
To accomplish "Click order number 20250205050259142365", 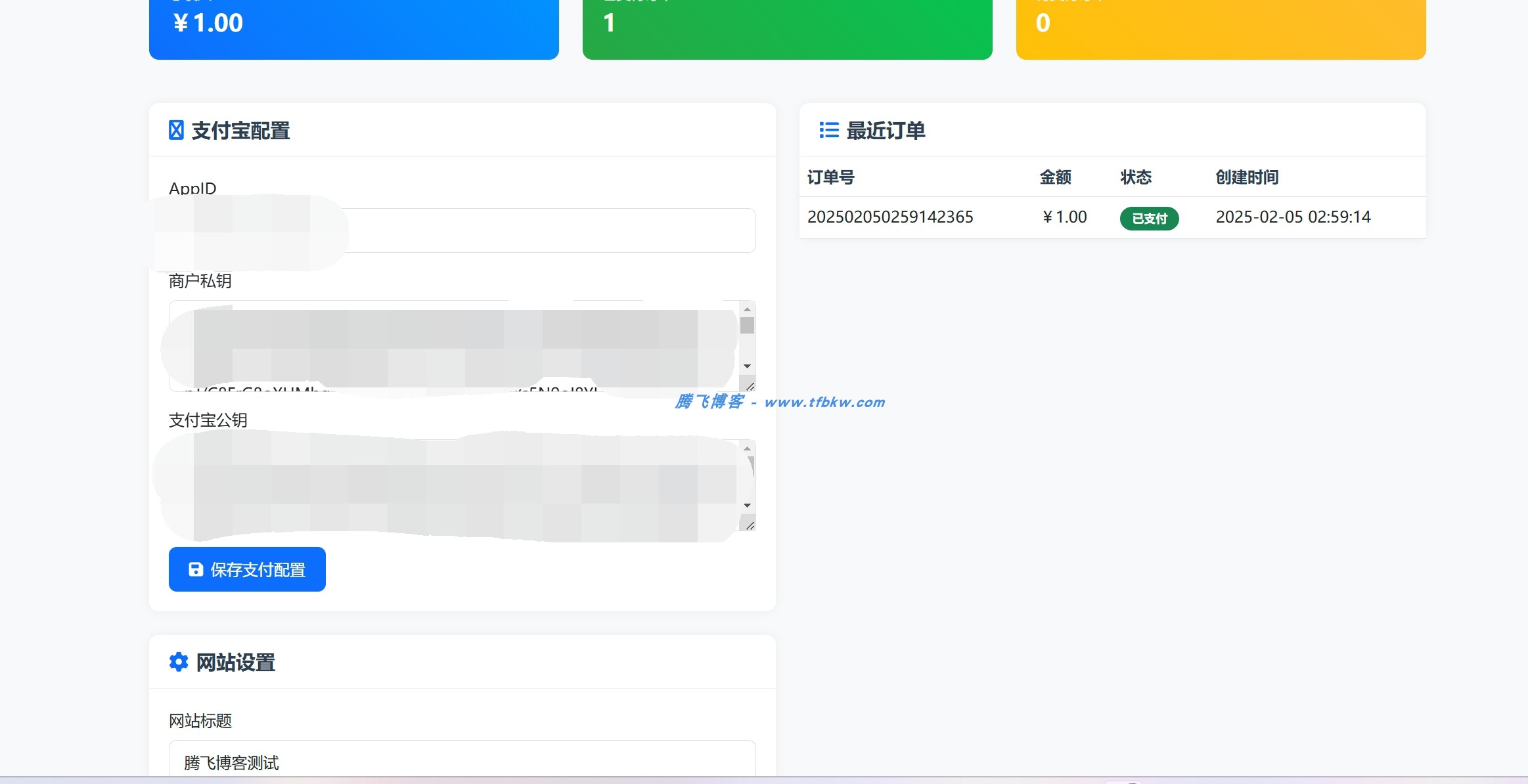I will click(x=891, y=217).
